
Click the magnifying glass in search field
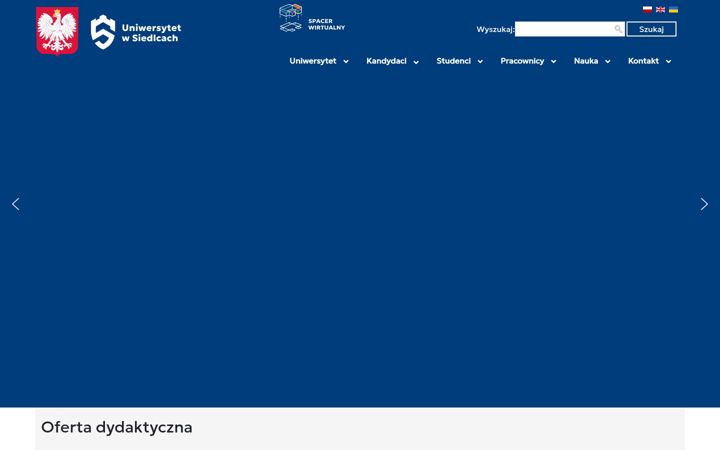click(618, 29)
